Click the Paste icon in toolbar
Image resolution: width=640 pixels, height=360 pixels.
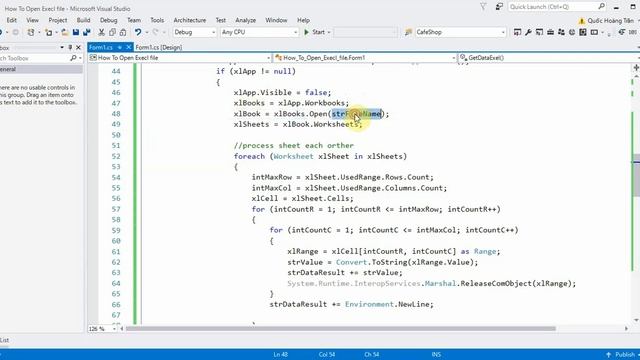pyautogui.click(x=123, y=32)
